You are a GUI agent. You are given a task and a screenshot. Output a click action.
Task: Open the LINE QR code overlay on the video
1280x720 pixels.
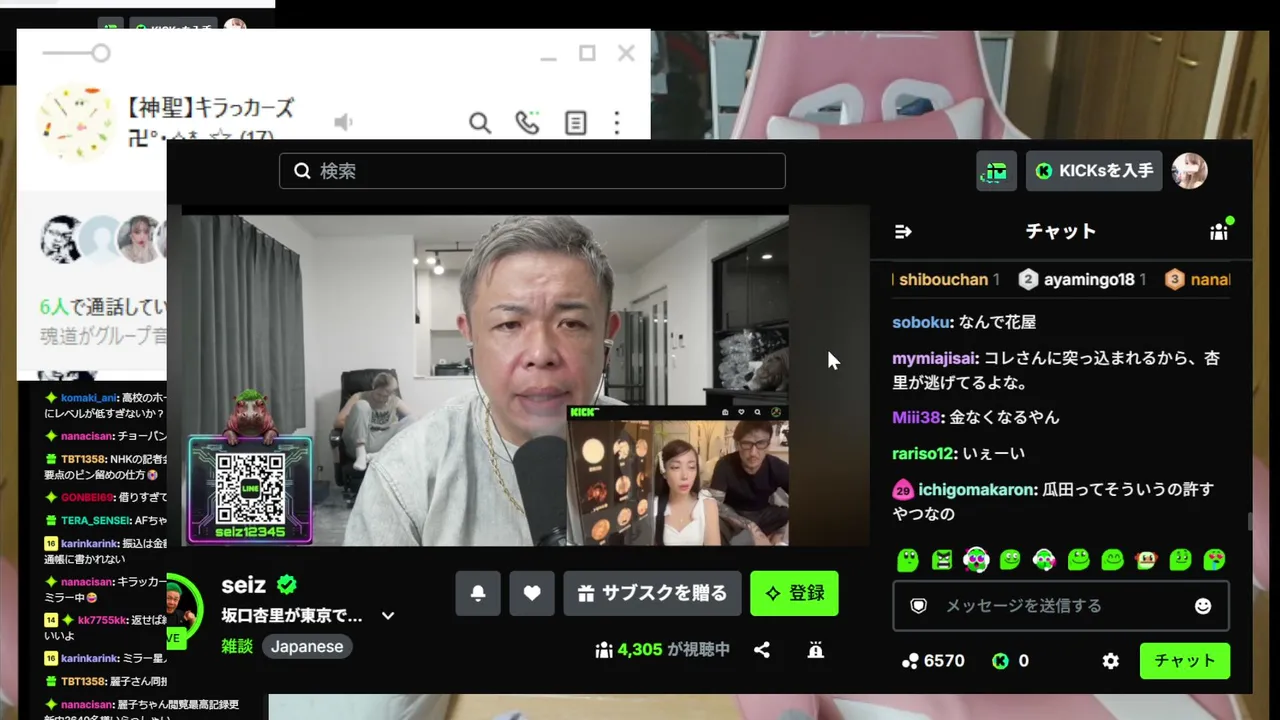click(x=250, y=488)
